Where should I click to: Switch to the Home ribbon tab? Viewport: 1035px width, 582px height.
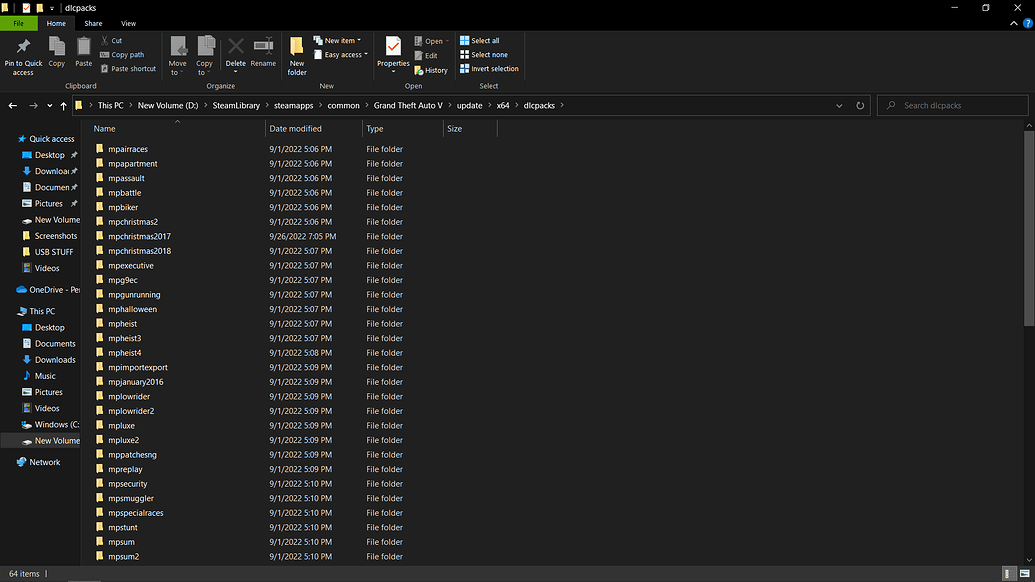(x=56, y=23)
